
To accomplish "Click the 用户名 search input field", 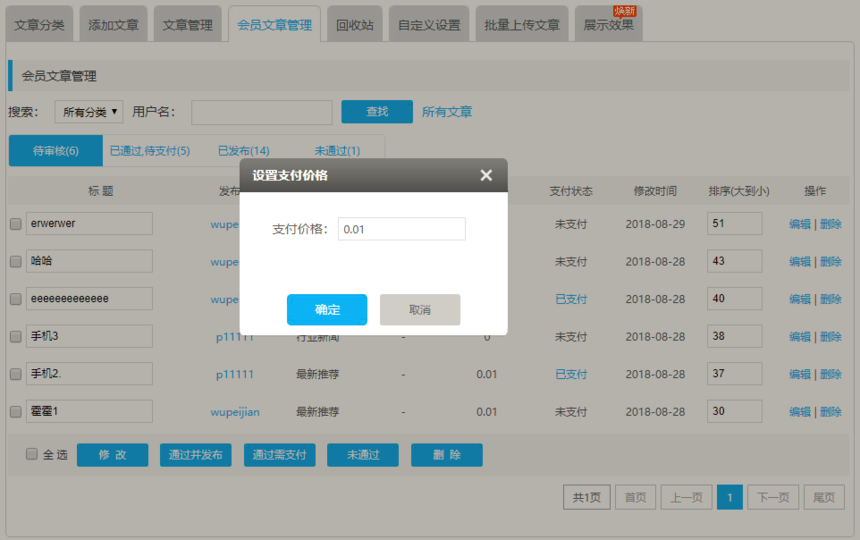I will coord(262,112).
